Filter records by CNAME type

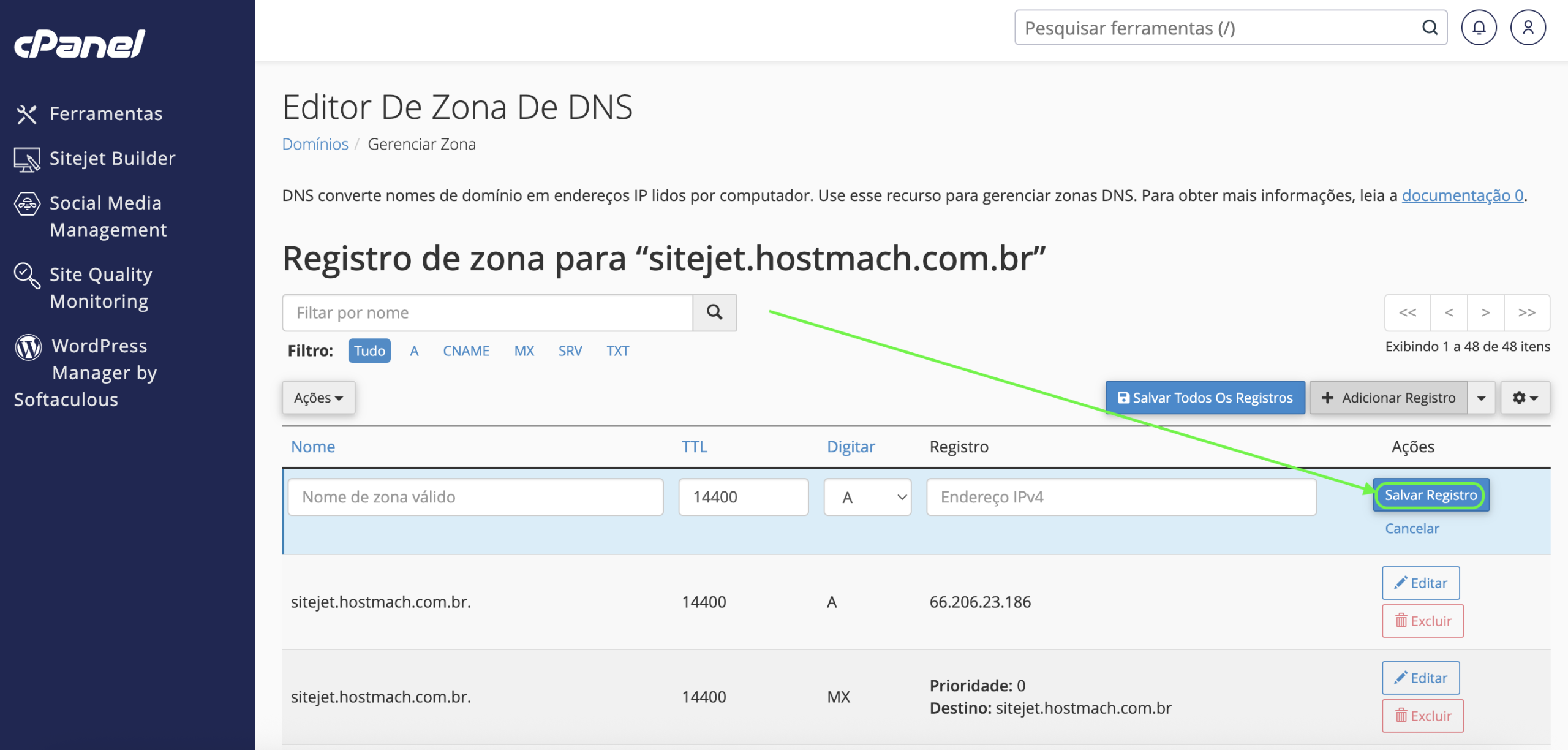[466, 351]
